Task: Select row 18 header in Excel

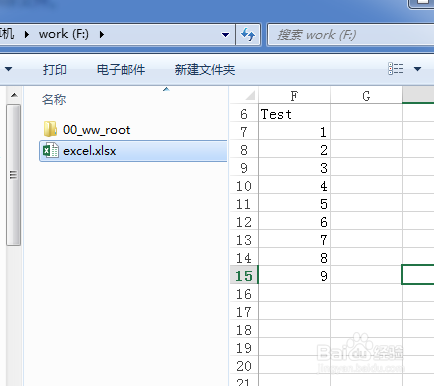Action: (x=244, y=330)
